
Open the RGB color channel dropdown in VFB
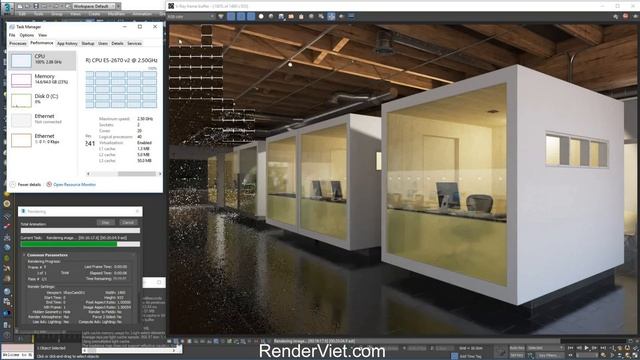point(191,16)
